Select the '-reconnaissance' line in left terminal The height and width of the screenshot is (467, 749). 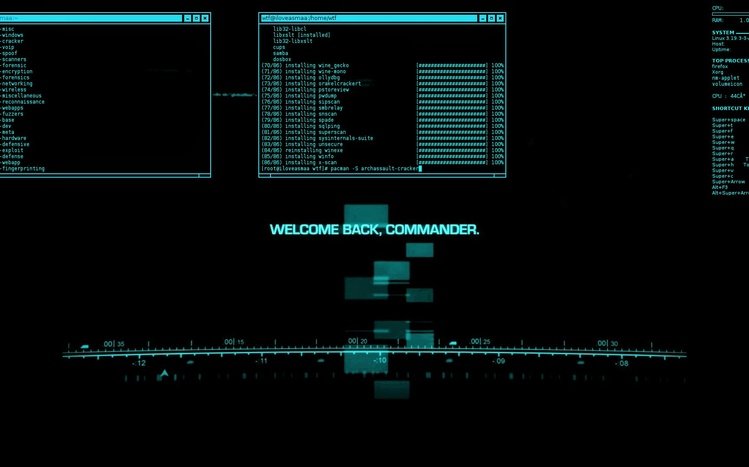(22, 102)
